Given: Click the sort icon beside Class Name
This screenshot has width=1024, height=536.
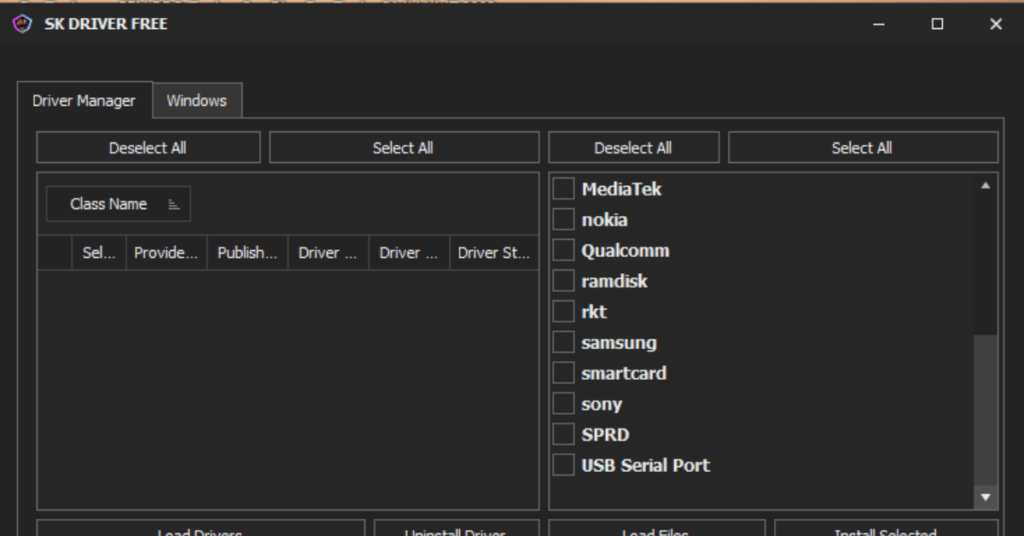Looking at the screenshot, I should tap(174, 205).
